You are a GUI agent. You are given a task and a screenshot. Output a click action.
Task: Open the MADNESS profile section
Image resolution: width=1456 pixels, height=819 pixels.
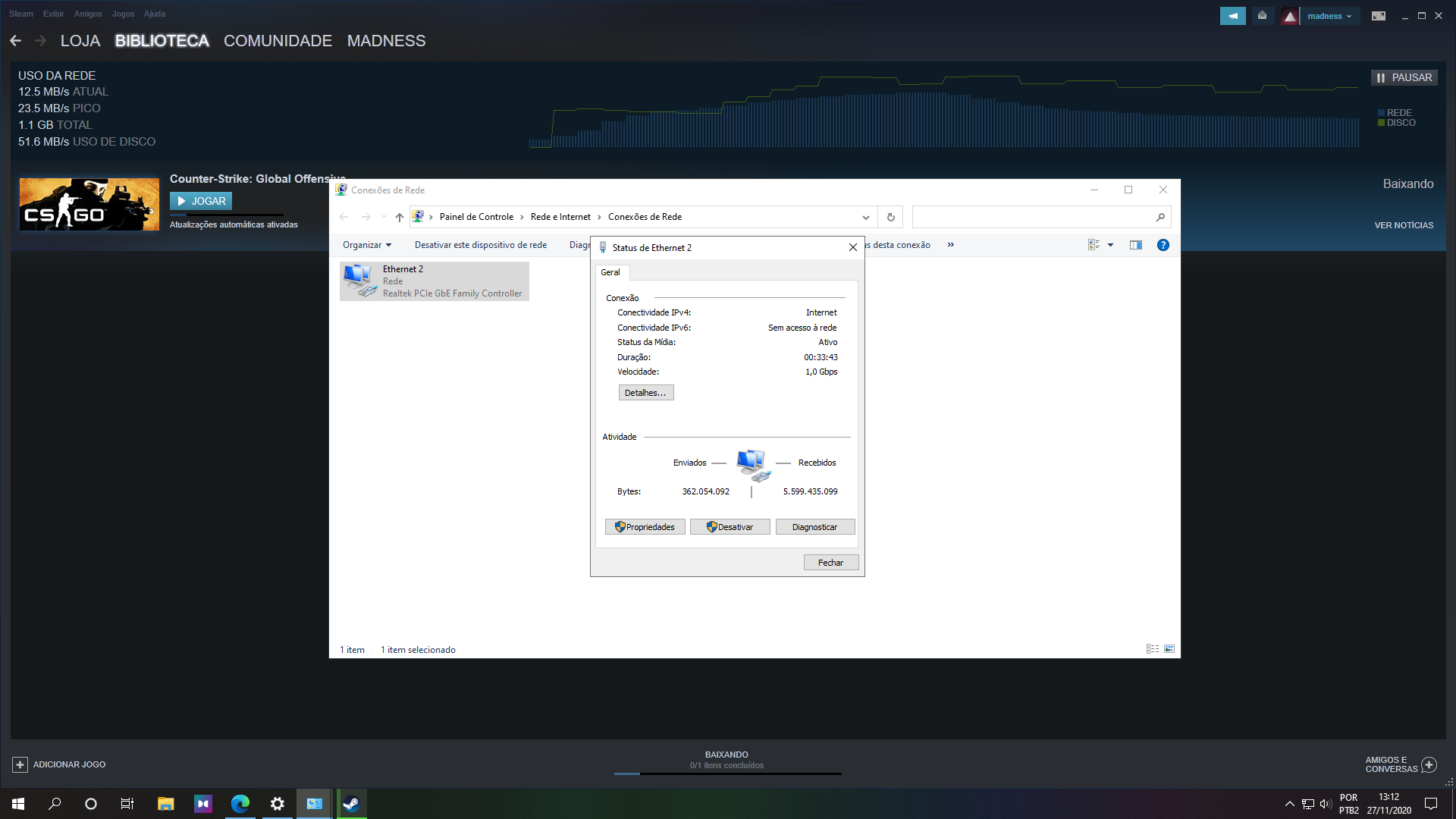point(386,41)
